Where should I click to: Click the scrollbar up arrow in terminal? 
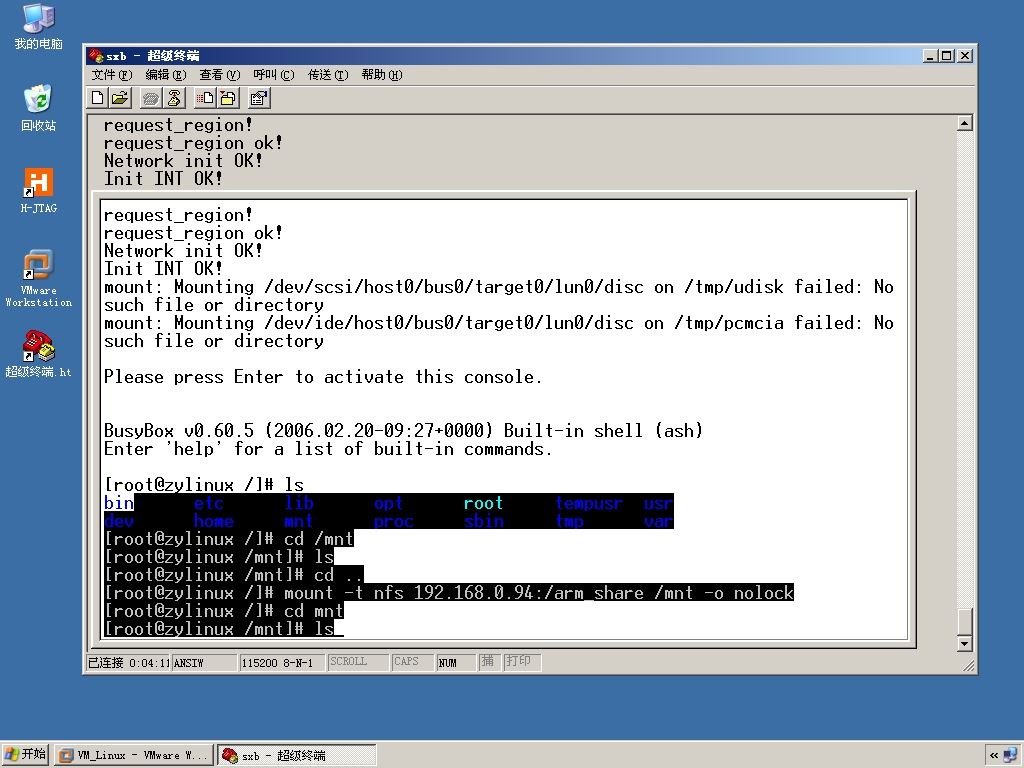965,123
